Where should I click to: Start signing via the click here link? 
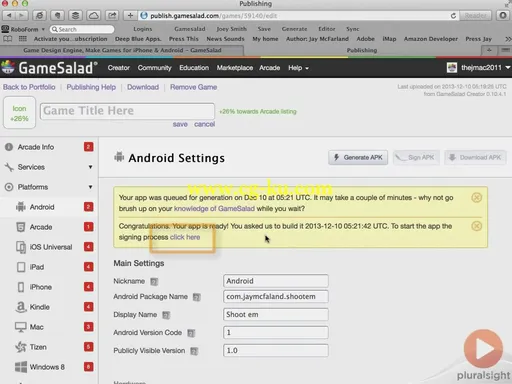coord(185,237)
